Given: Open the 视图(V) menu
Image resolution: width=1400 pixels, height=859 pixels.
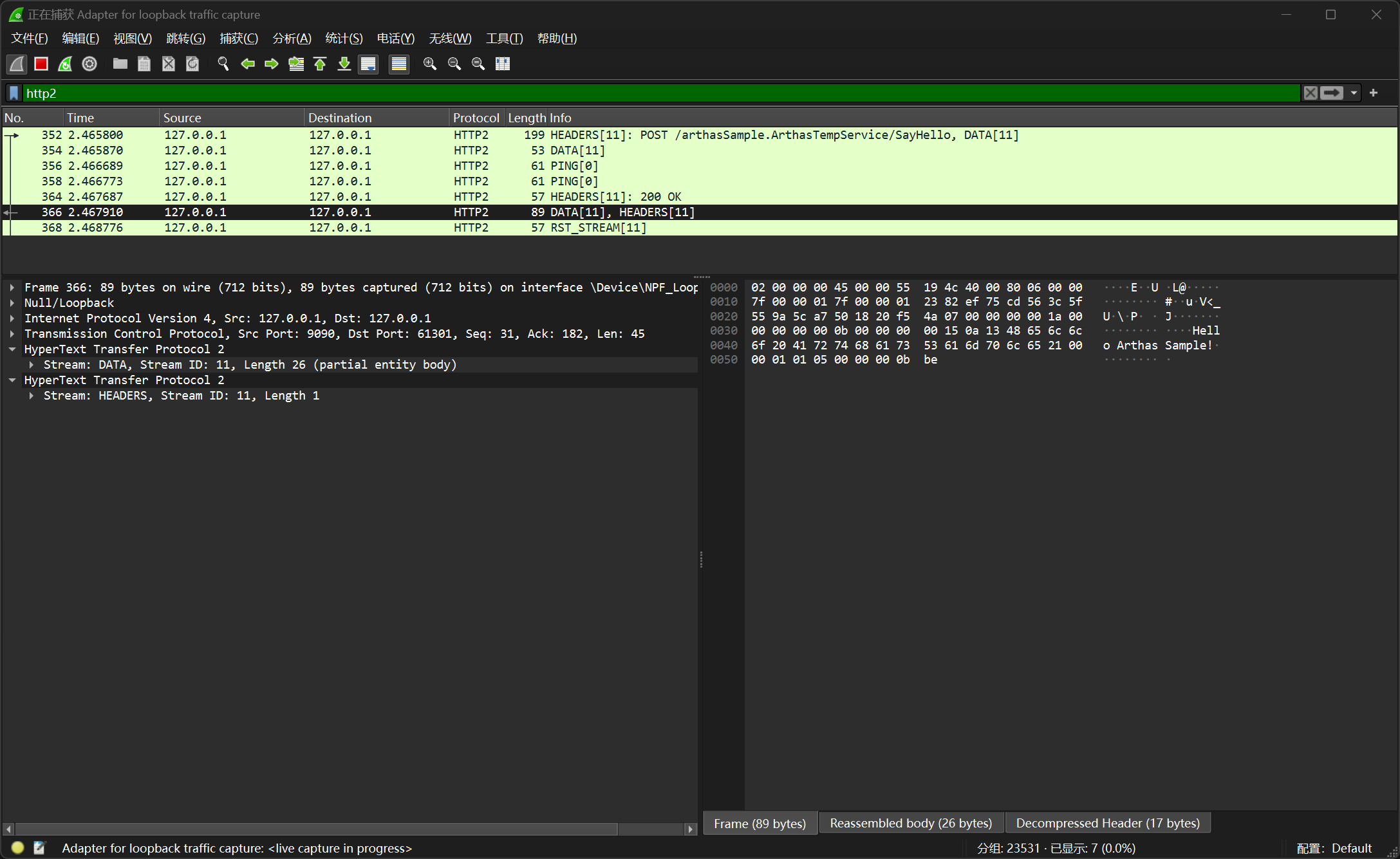Looking at the screenshot, I should coord(133,39).
